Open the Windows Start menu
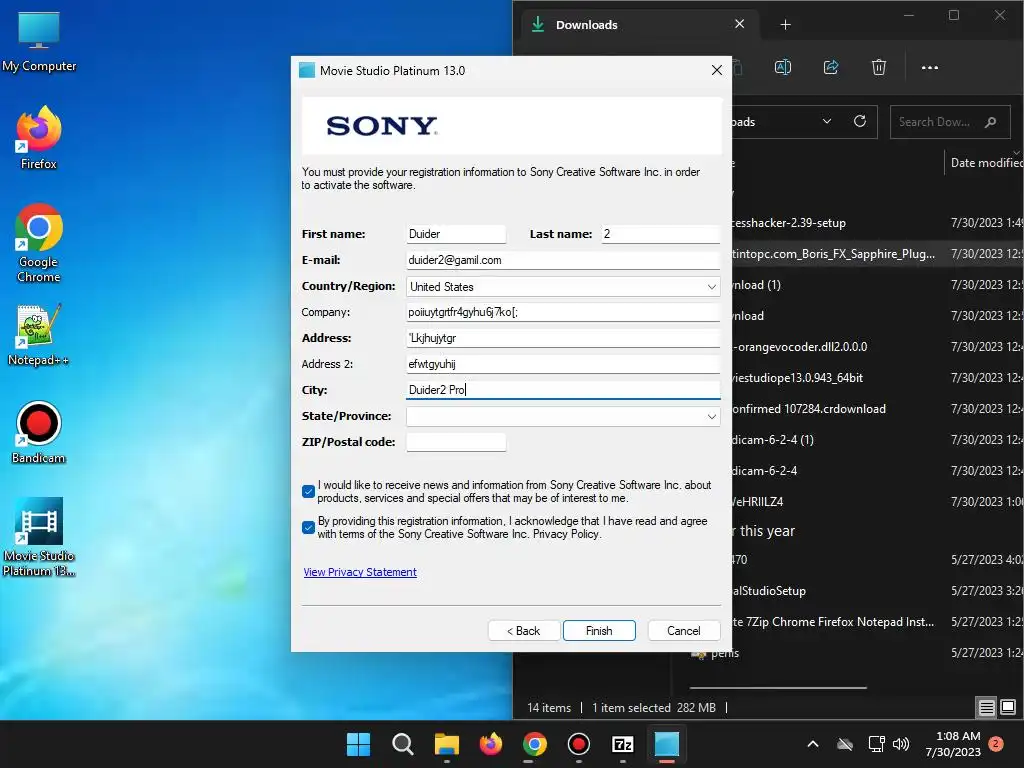Image resolution: width=1024 pixels, height=768 pixels. coord(359,744)
